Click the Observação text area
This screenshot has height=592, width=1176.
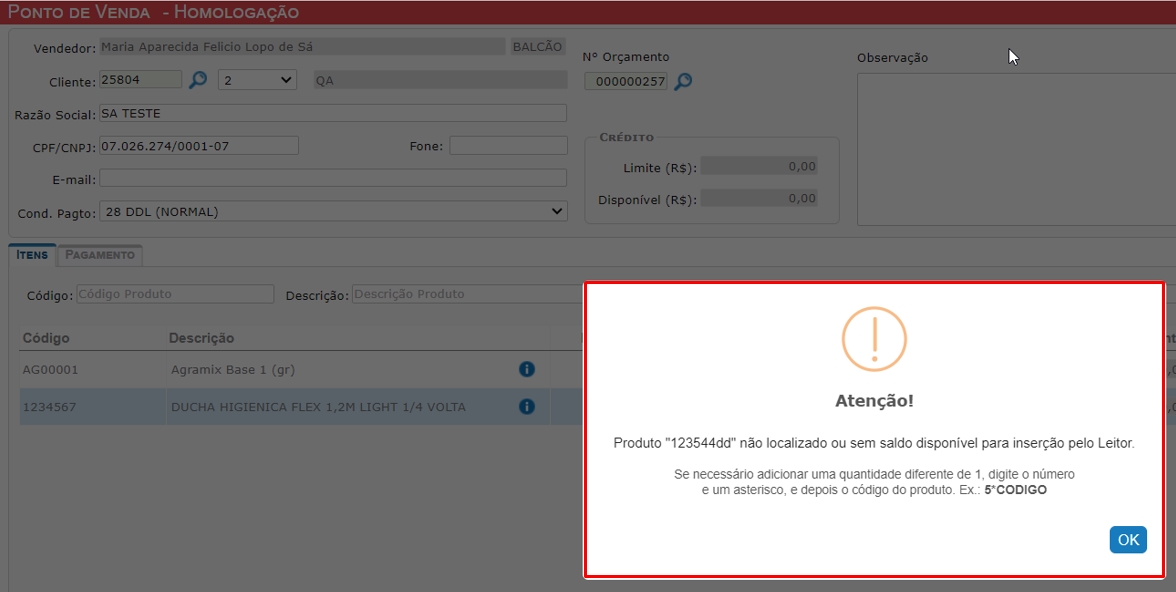pos(1016,149)
